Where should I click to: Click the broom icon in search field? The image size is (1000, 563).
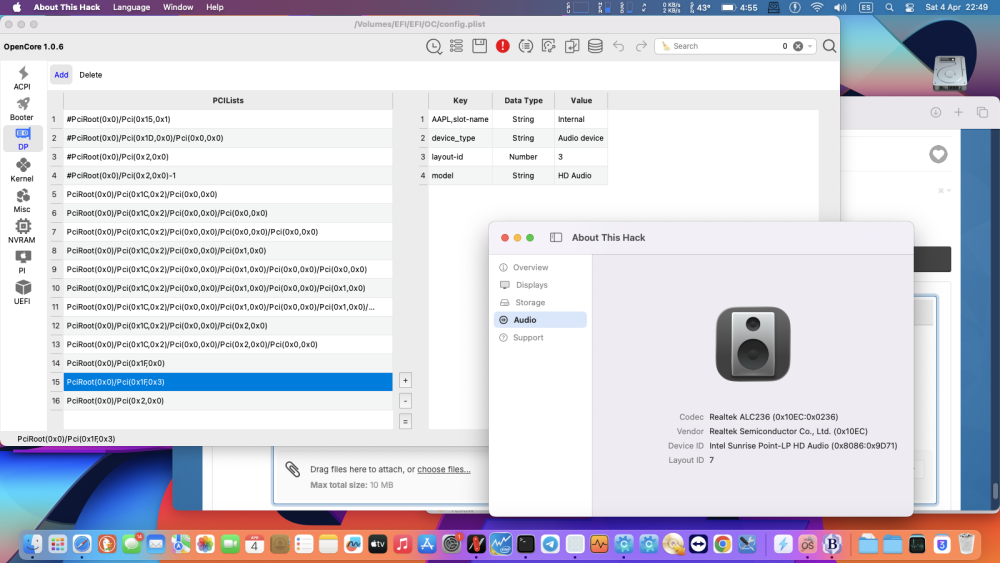pyautogui.click(x=665, y=46)
